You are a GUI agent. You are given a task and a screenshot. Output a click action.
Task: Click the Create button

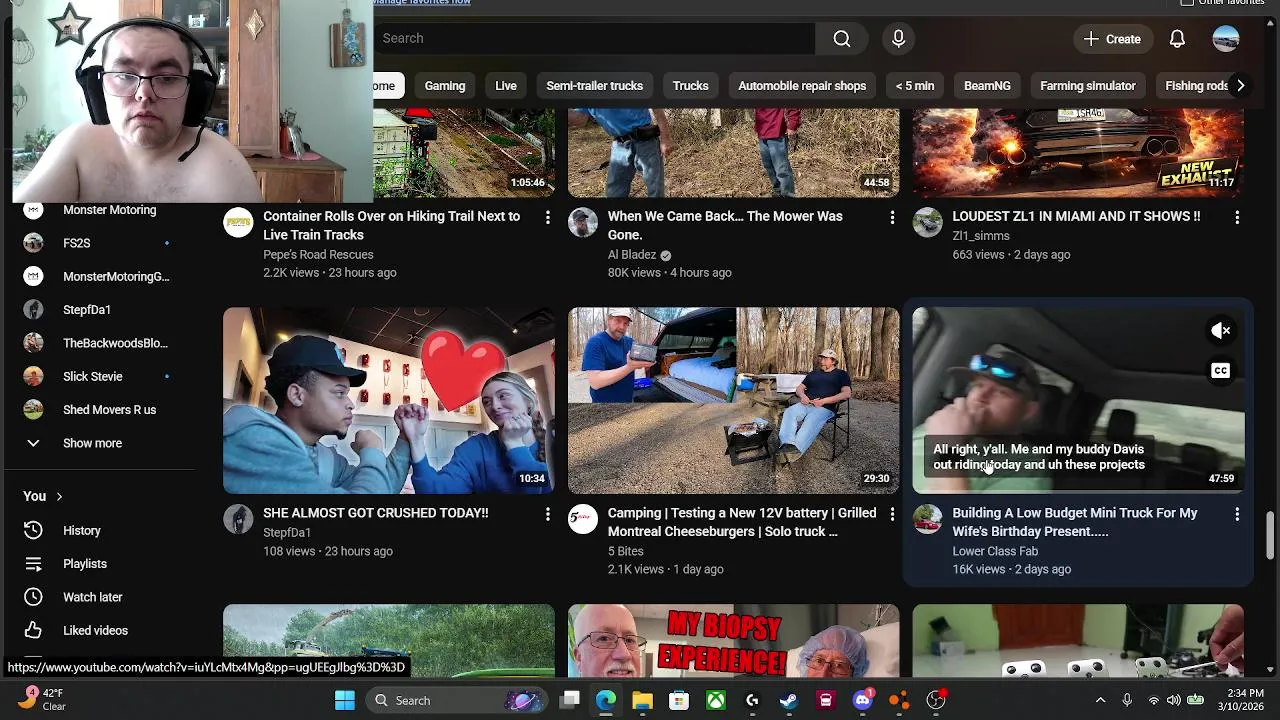pos(1112,39)
